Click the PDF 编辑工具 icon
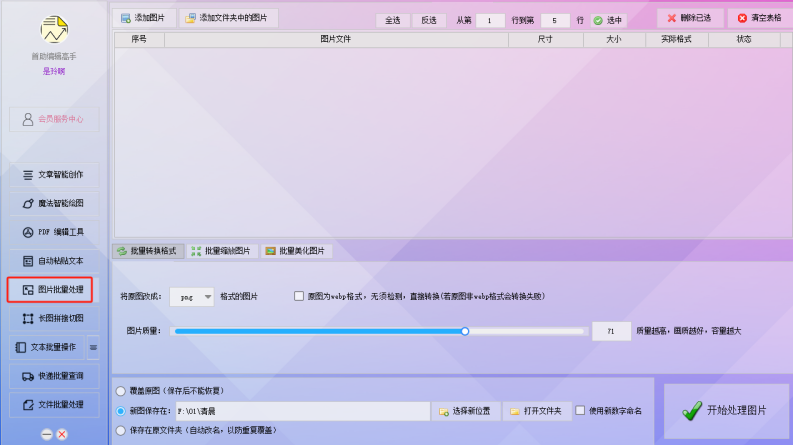 coord(27,232)
